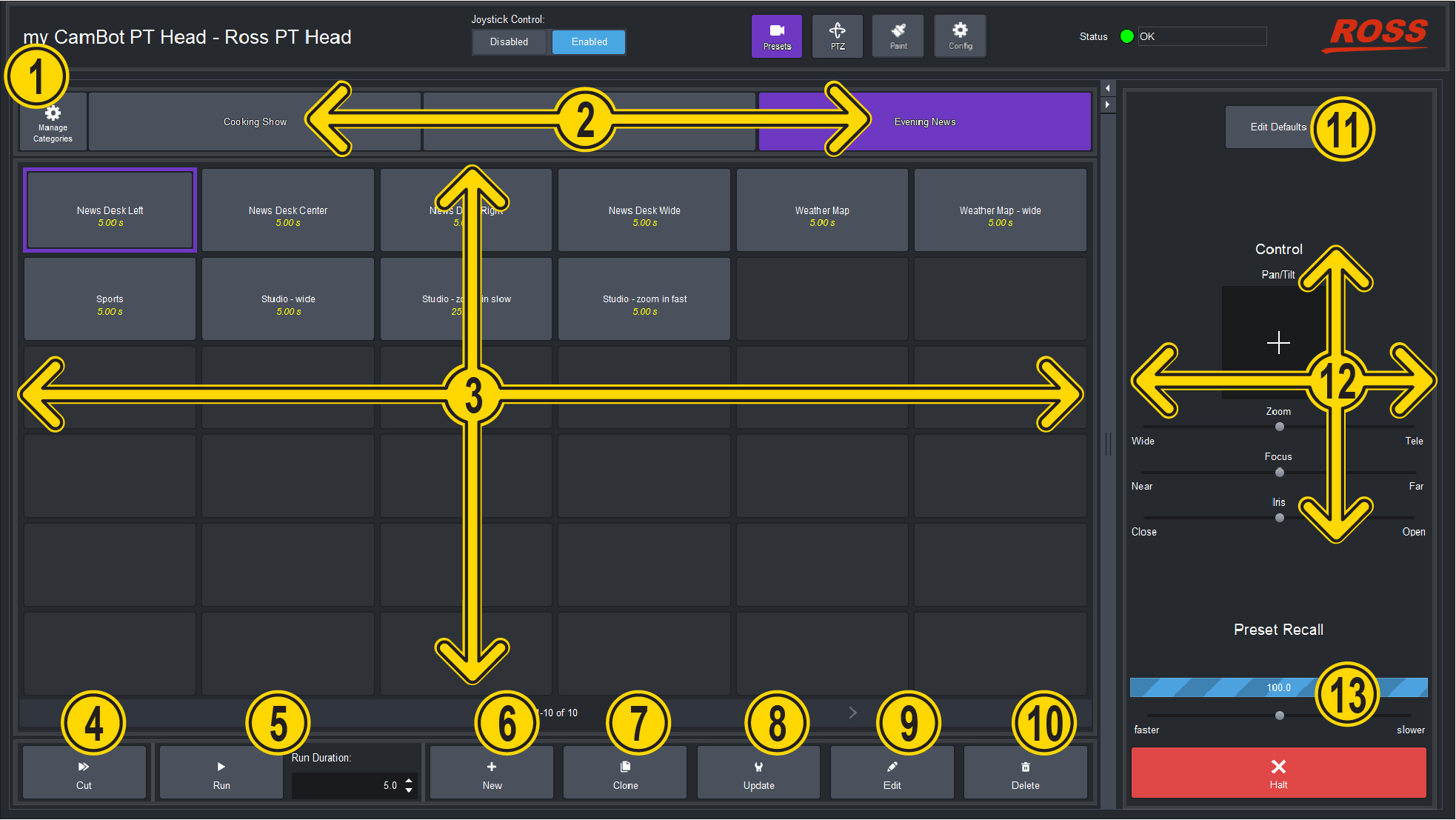This screenshot has height=820, width=1456.
Task: Open the Config gear icon page
Action: click(960, 36)
